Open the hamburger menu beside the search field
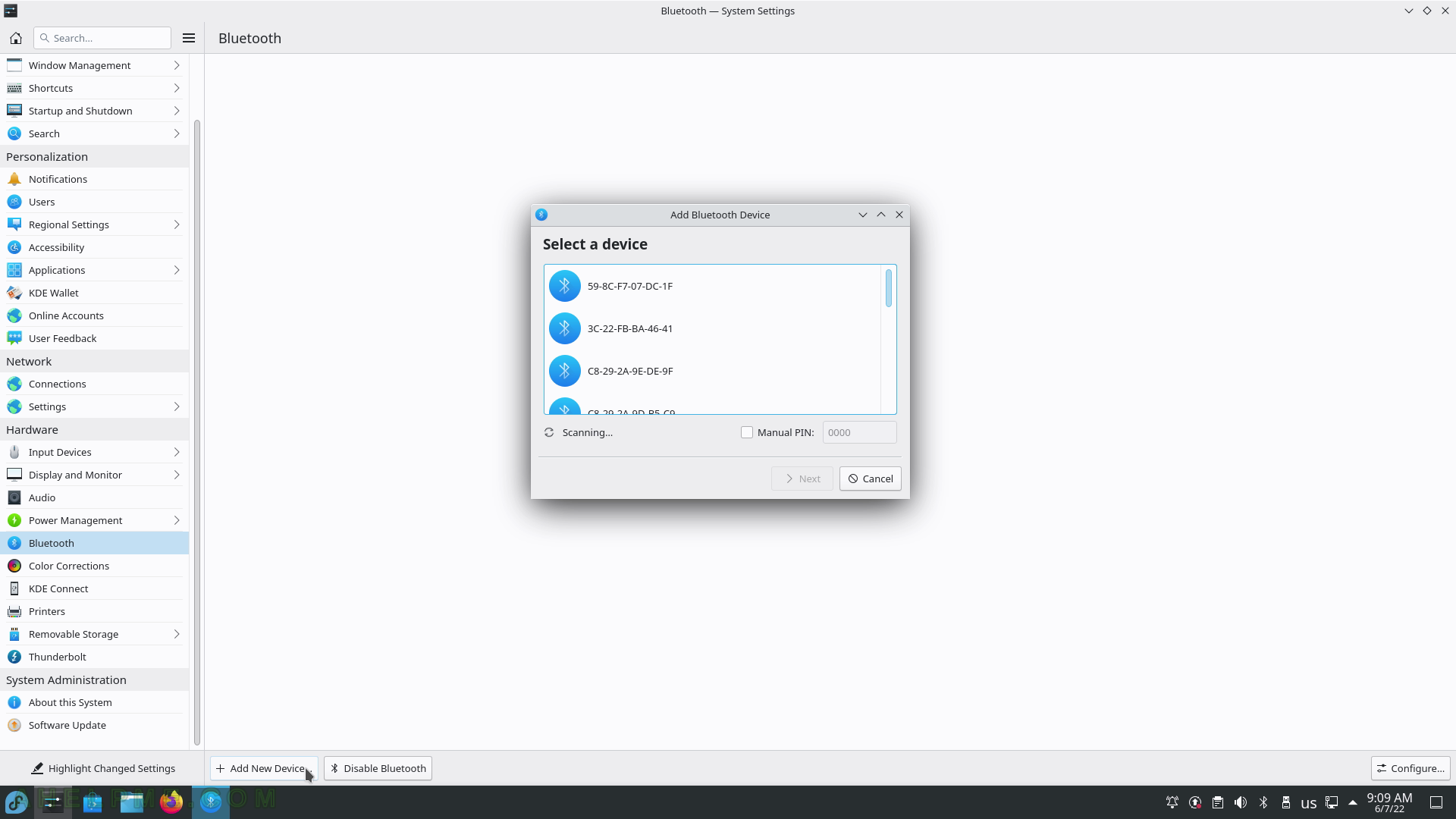The height and width of the screenshot is (819, 1456). (x=189, y=38)
